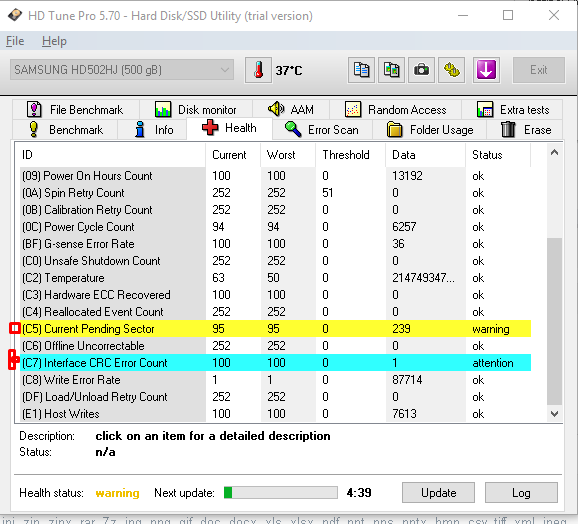Click the vertical scrollbar thumb

[x=554, y=321]
